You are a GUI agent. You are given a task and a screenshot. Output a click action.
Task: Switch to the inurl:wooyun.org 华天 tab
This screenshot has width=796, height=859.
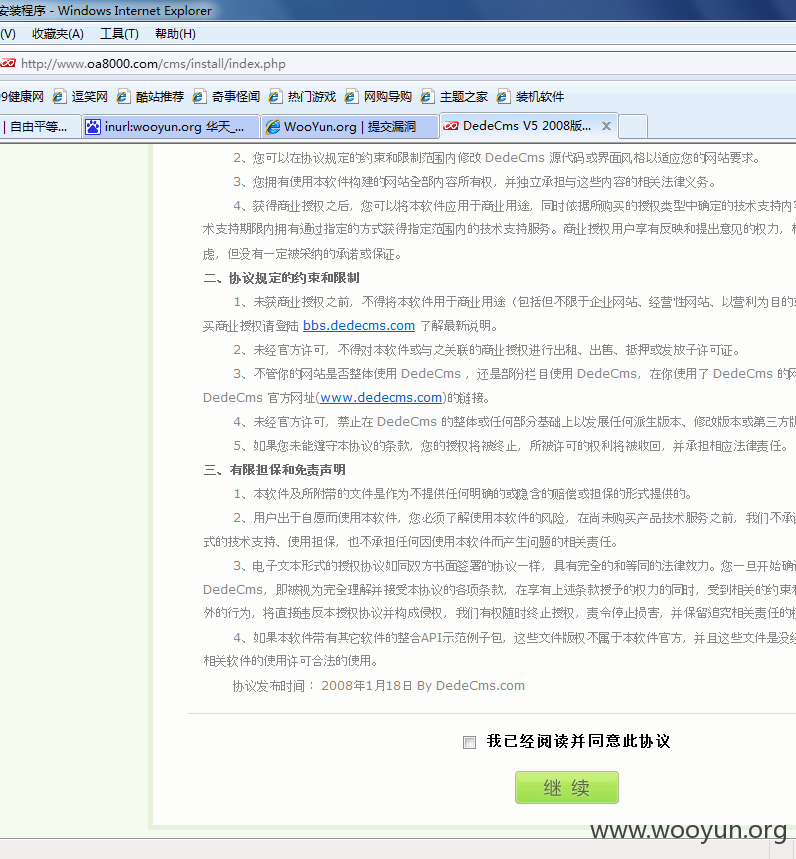171,127
